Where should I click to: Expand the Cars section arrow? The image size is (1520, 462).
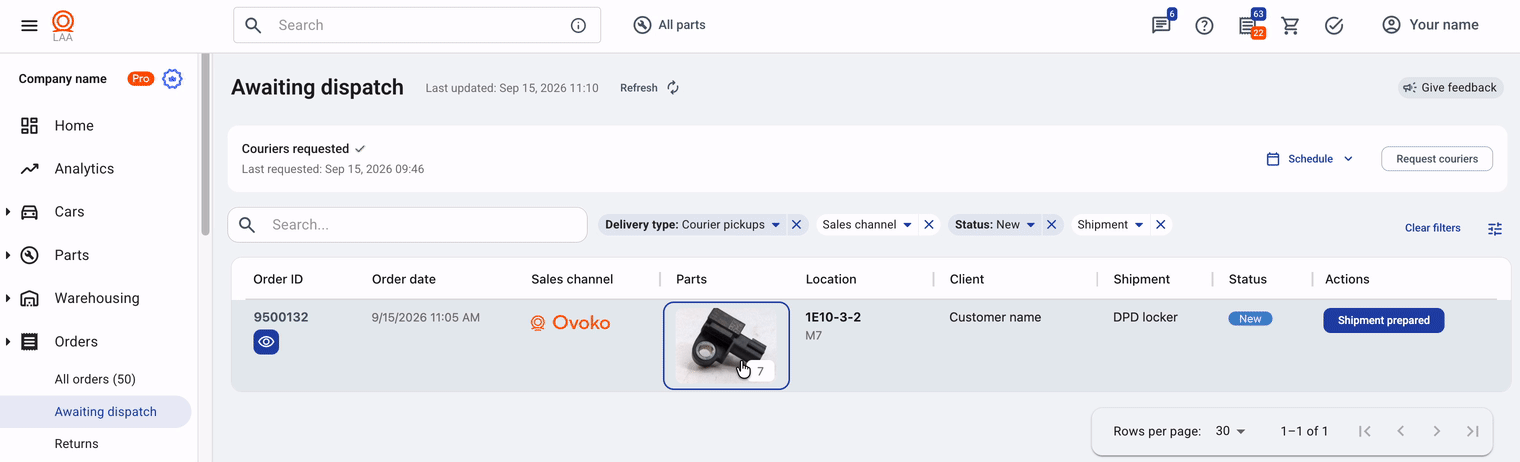click(8, 212)
